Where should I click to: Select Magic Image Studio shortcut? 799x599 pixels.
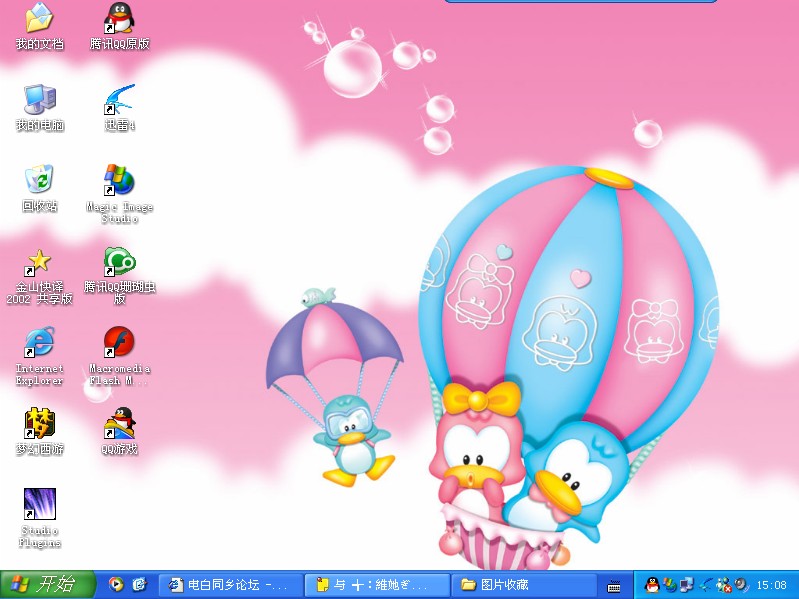[119, 181]
